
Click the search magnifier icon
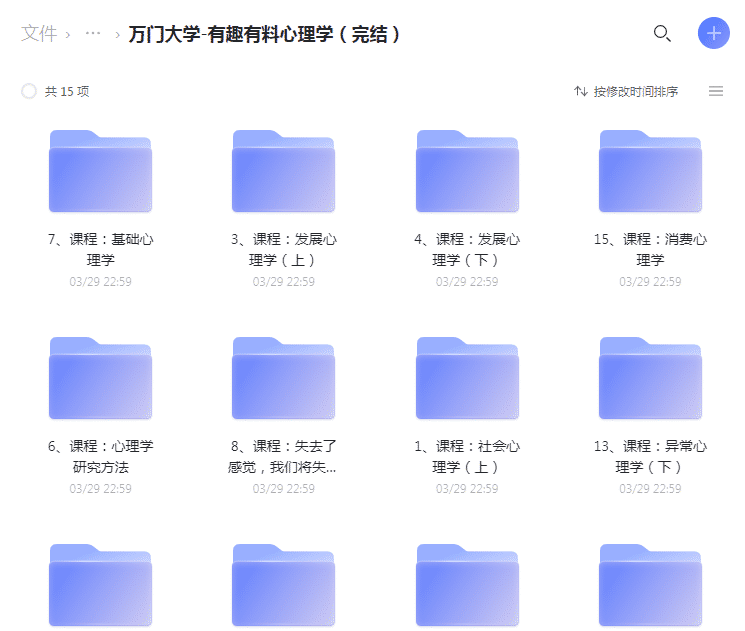[x=661, y=33]
